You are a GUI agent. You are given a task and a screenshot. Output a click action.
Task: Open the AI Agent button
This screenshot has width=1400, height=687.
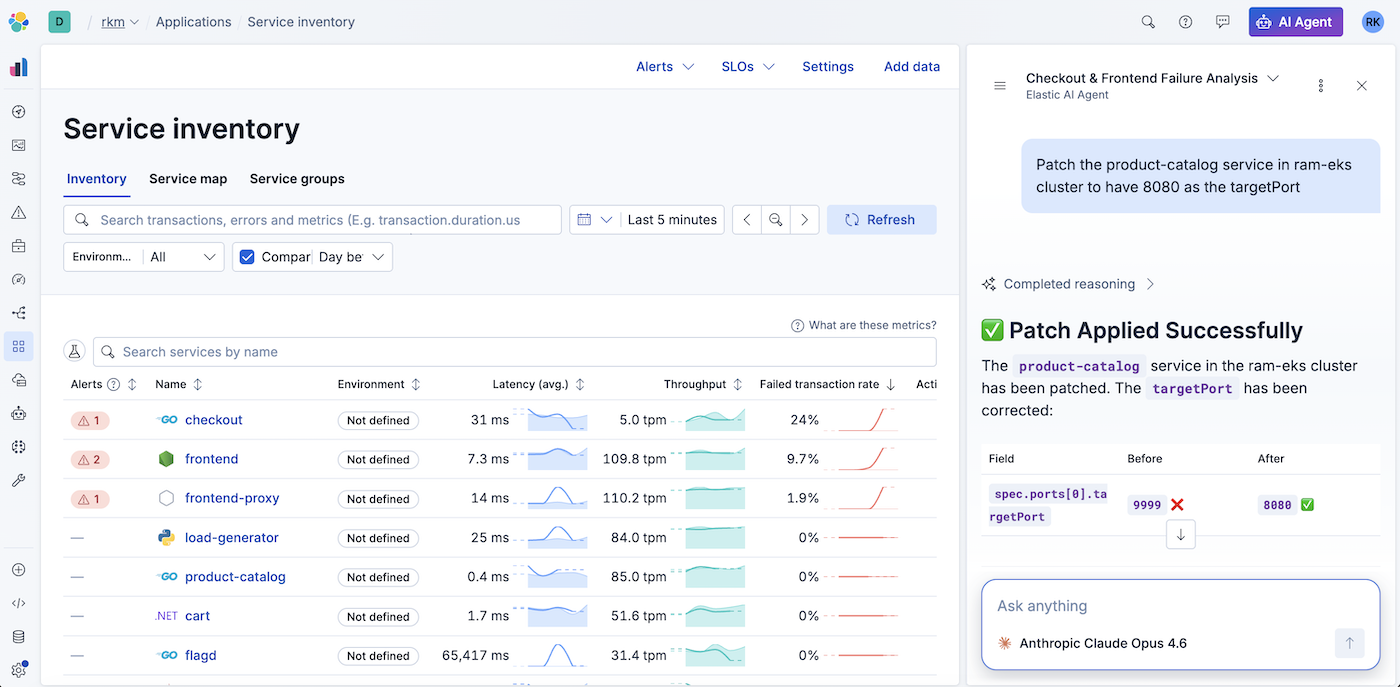tap(1296, 22)
